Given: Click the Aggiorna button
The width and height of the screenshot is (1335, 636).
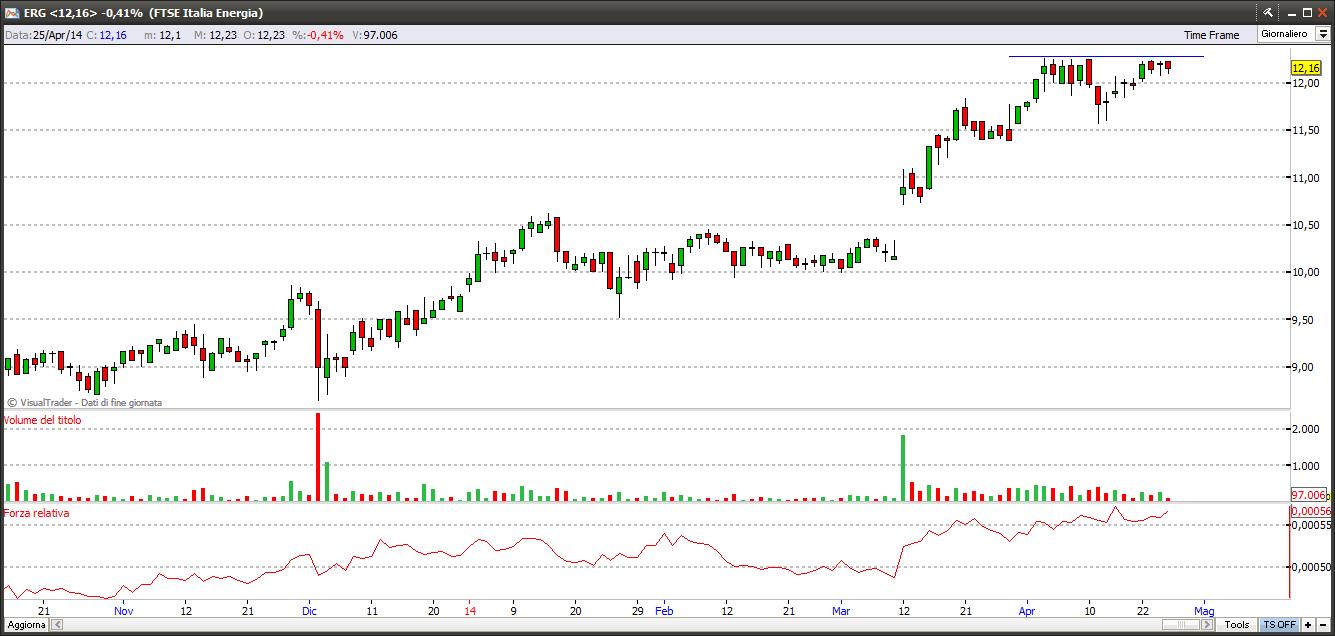Looking at the screenshot, I should point(24,625).
